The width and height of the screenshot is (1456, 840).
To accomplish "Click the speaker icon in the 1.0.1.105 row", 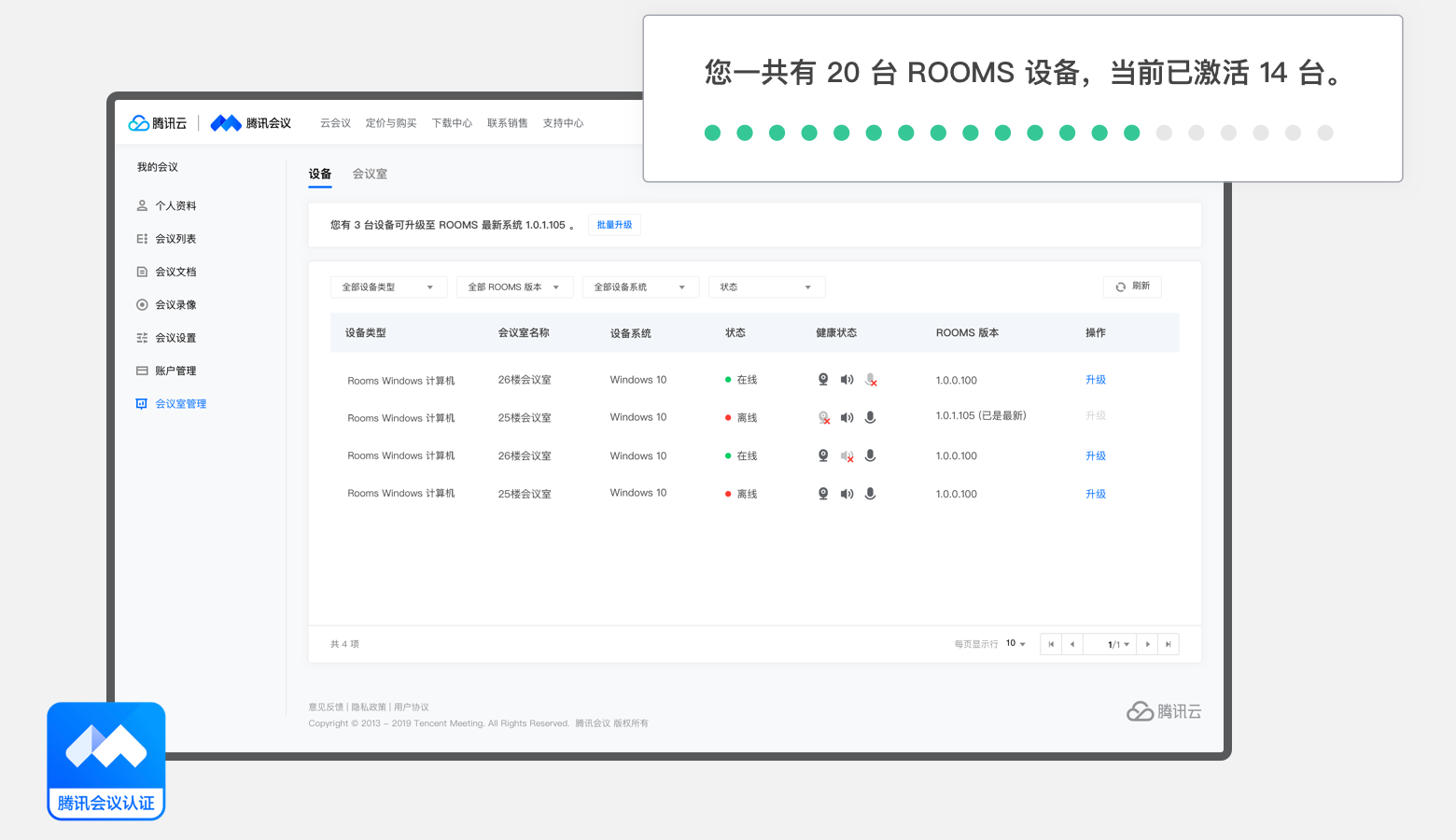I will click(x=847, y=418).
